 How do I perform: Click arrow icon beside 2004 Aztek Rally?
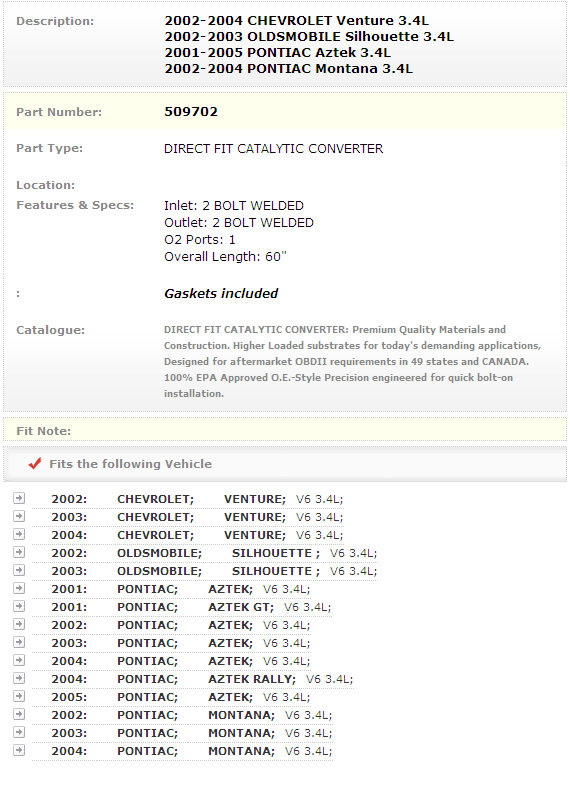click(x=19, y=678)
